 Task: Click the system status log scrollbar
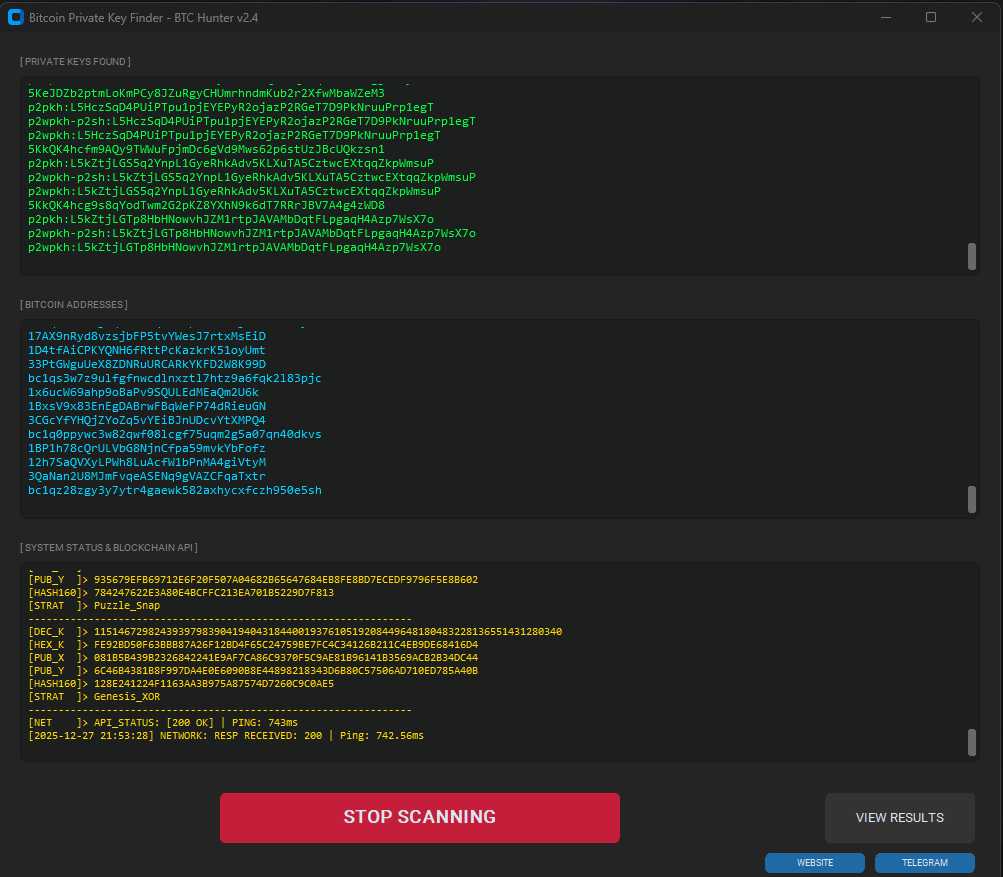970,743
